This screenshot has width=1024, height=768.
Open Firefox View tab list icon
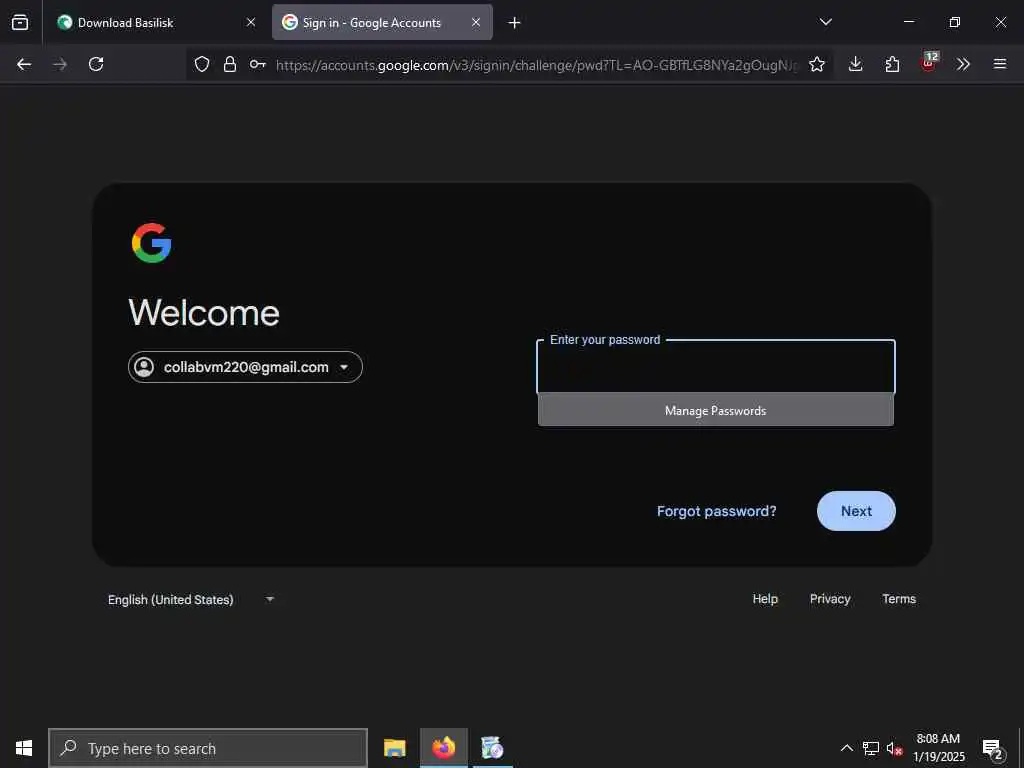20,22
